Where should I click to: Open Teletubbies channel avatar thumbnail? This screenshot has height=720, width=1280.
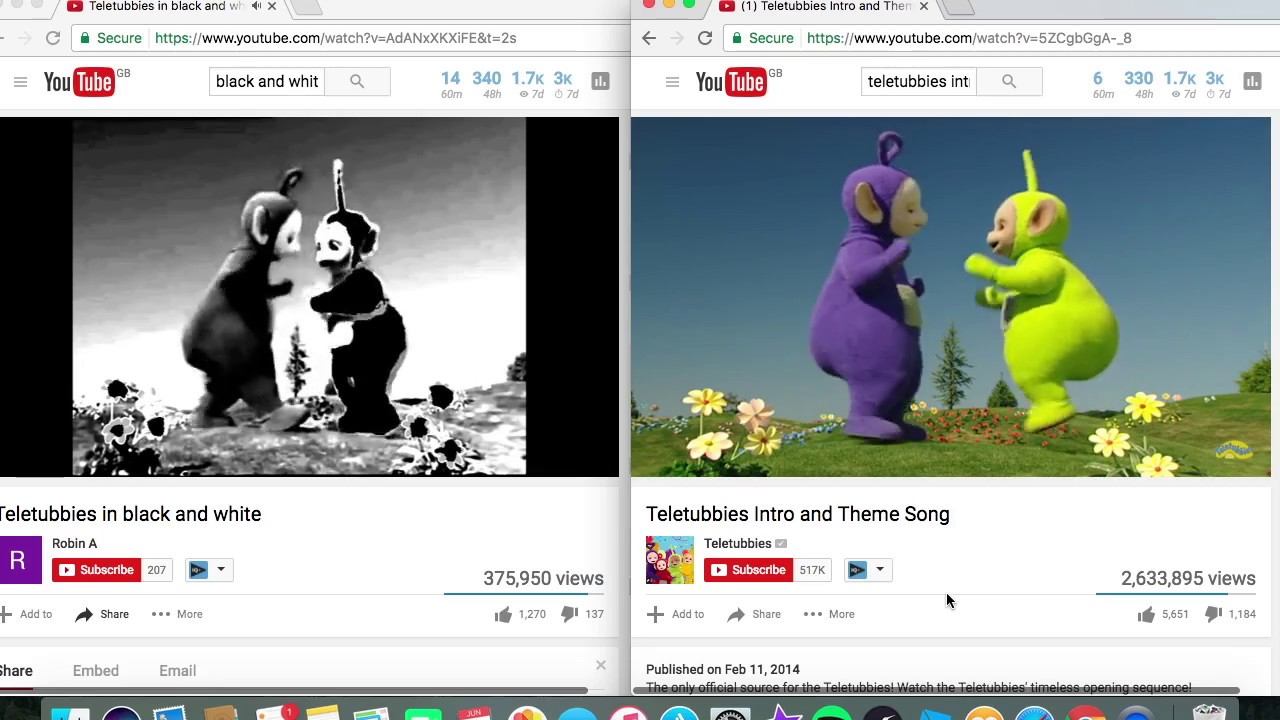coord(670,560)
